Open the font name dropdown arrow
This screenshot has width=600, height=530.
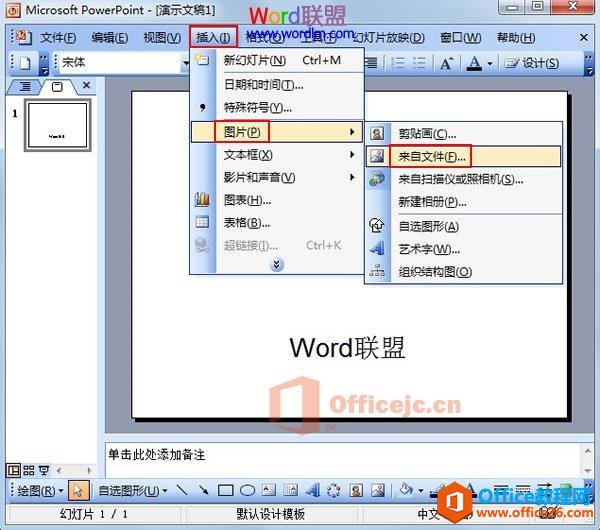(x=185, y=63)
